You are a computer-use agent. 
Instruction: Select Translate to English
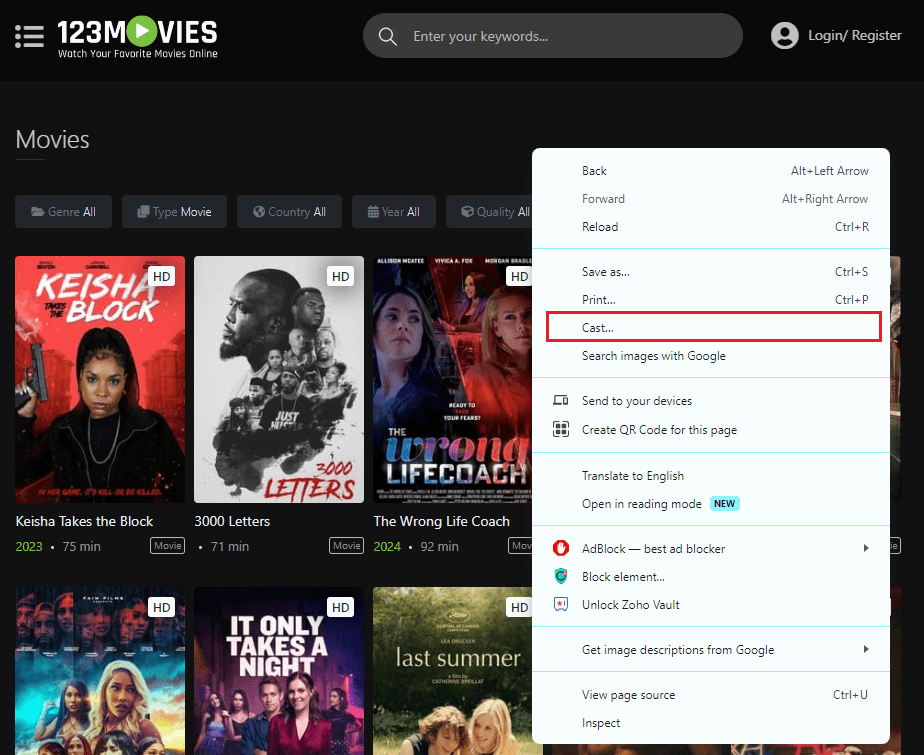711,476
